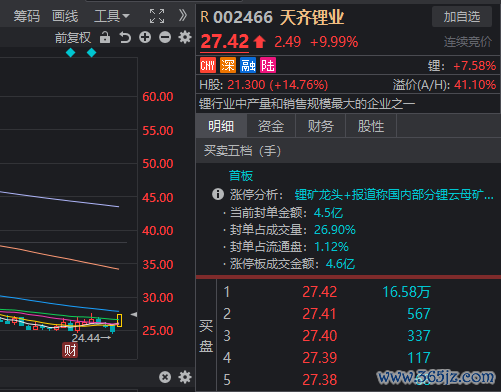
Task: Expand more toolbar options double chevron
Action: (x=183, y=15)
